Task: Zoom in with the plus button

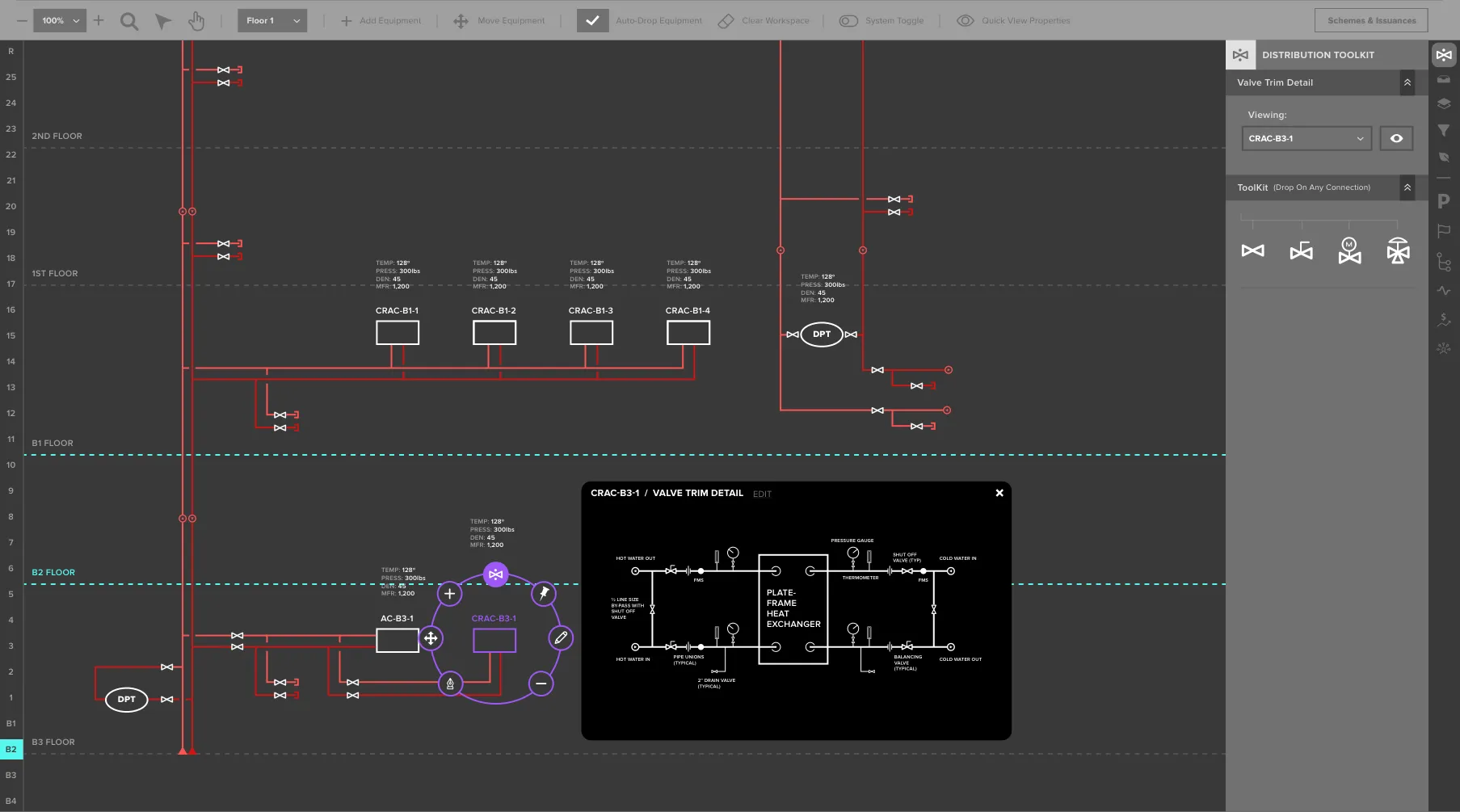Action: (99, 21)
